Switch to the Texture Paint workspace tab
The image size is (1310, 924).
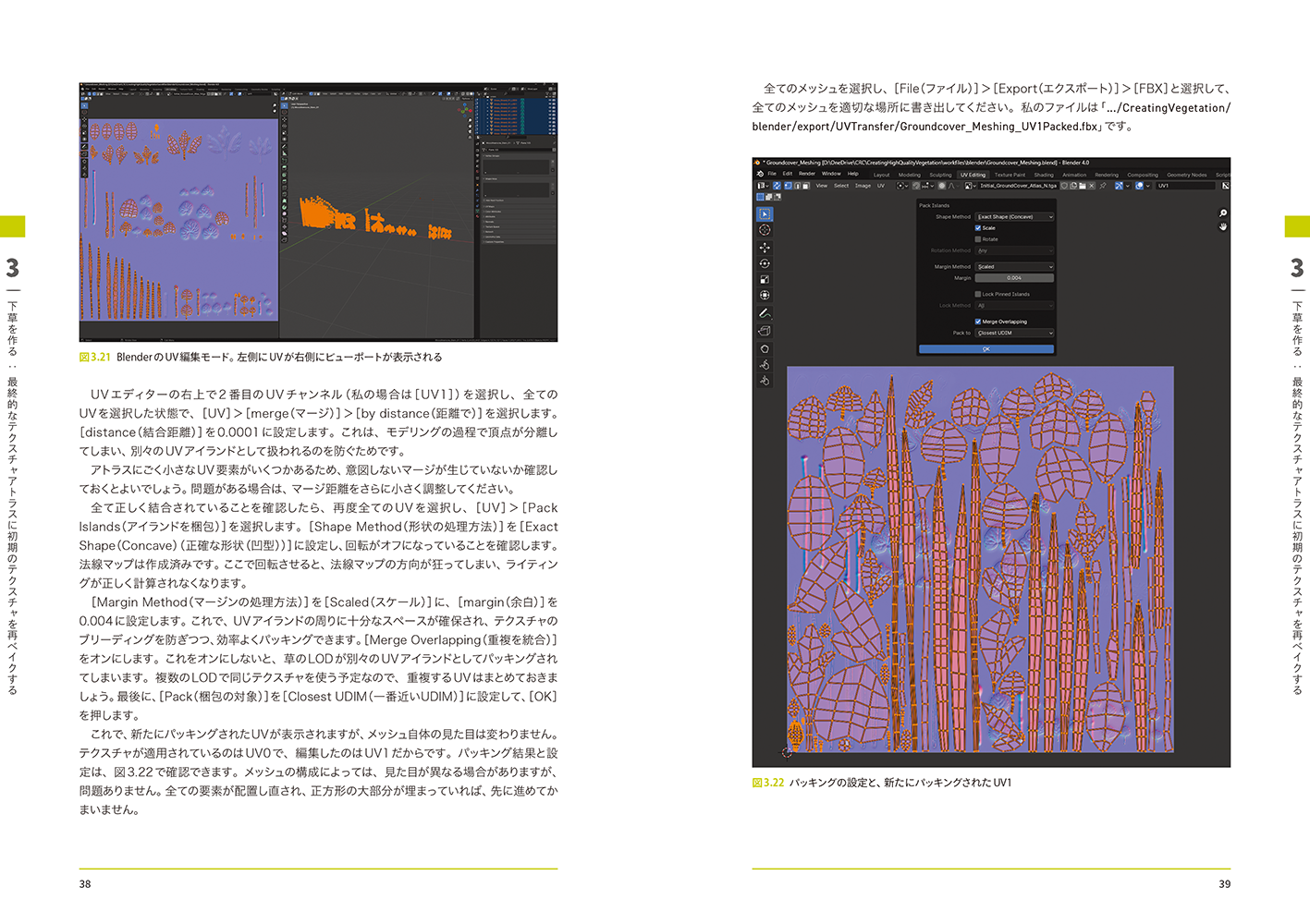pyautogui.click(x=1010, y=175)
